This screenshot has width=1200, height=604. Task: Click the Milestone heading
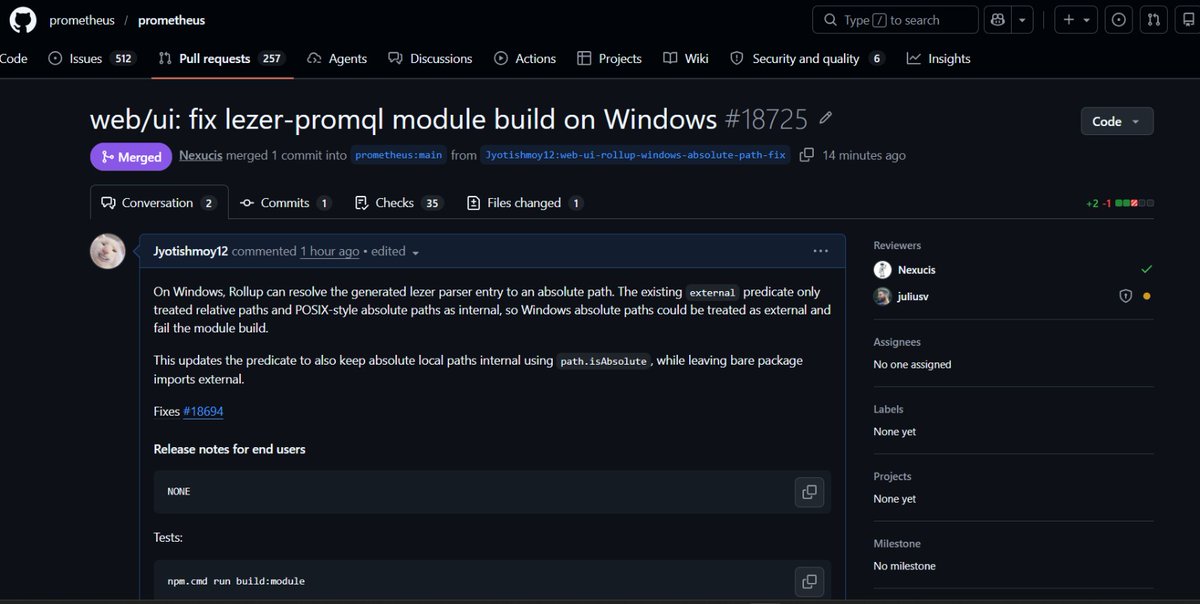897,544
